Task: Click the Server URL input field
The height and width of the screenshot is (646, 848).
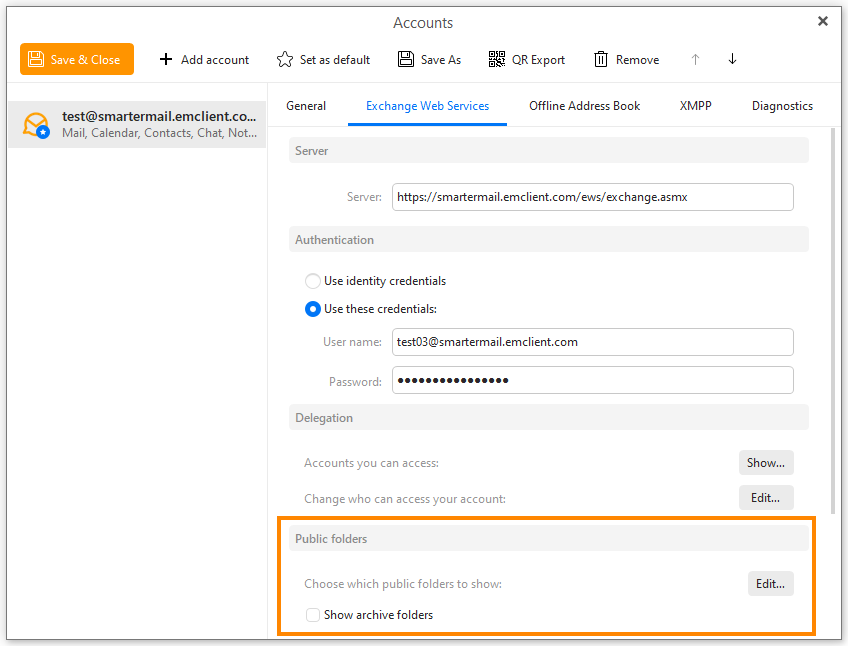Action: (592, 197)
